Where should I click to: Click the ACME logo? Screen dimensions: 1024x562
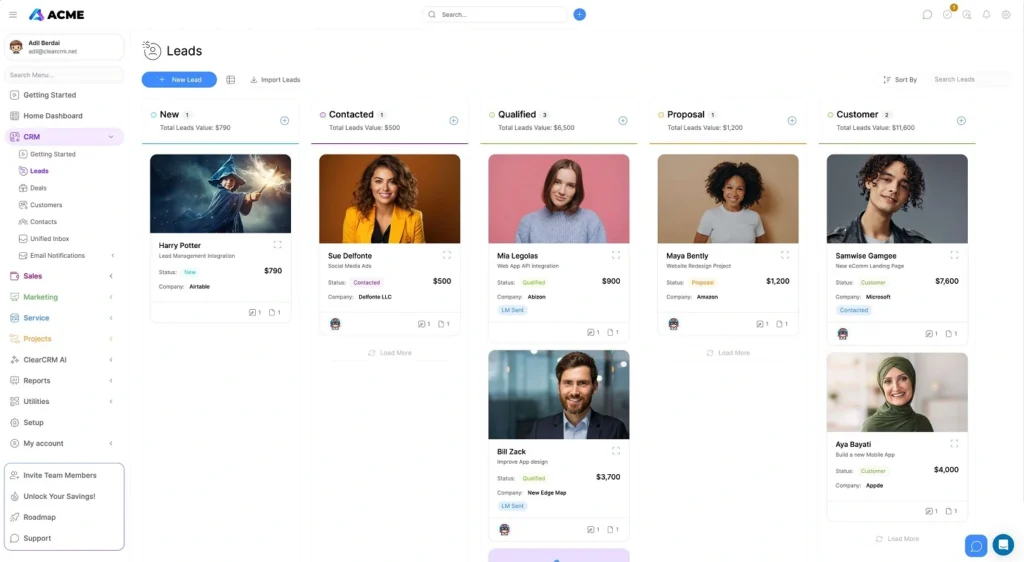[57, 14]
